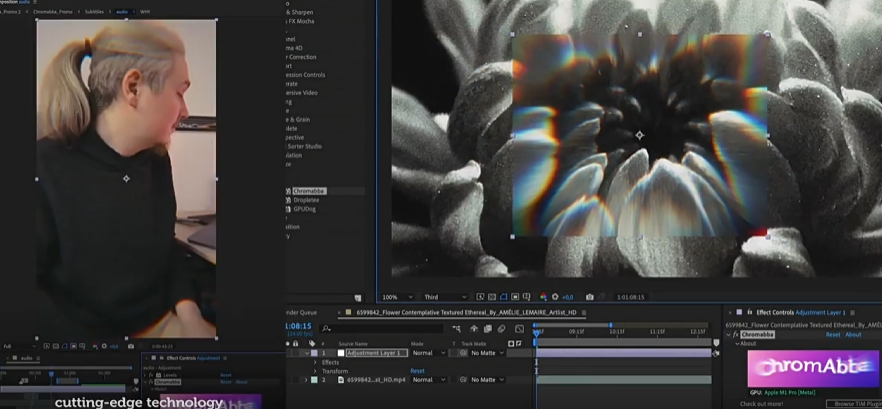Click Reset next to Transform
The height and width of the screenshot is (409, 882).
417,371
